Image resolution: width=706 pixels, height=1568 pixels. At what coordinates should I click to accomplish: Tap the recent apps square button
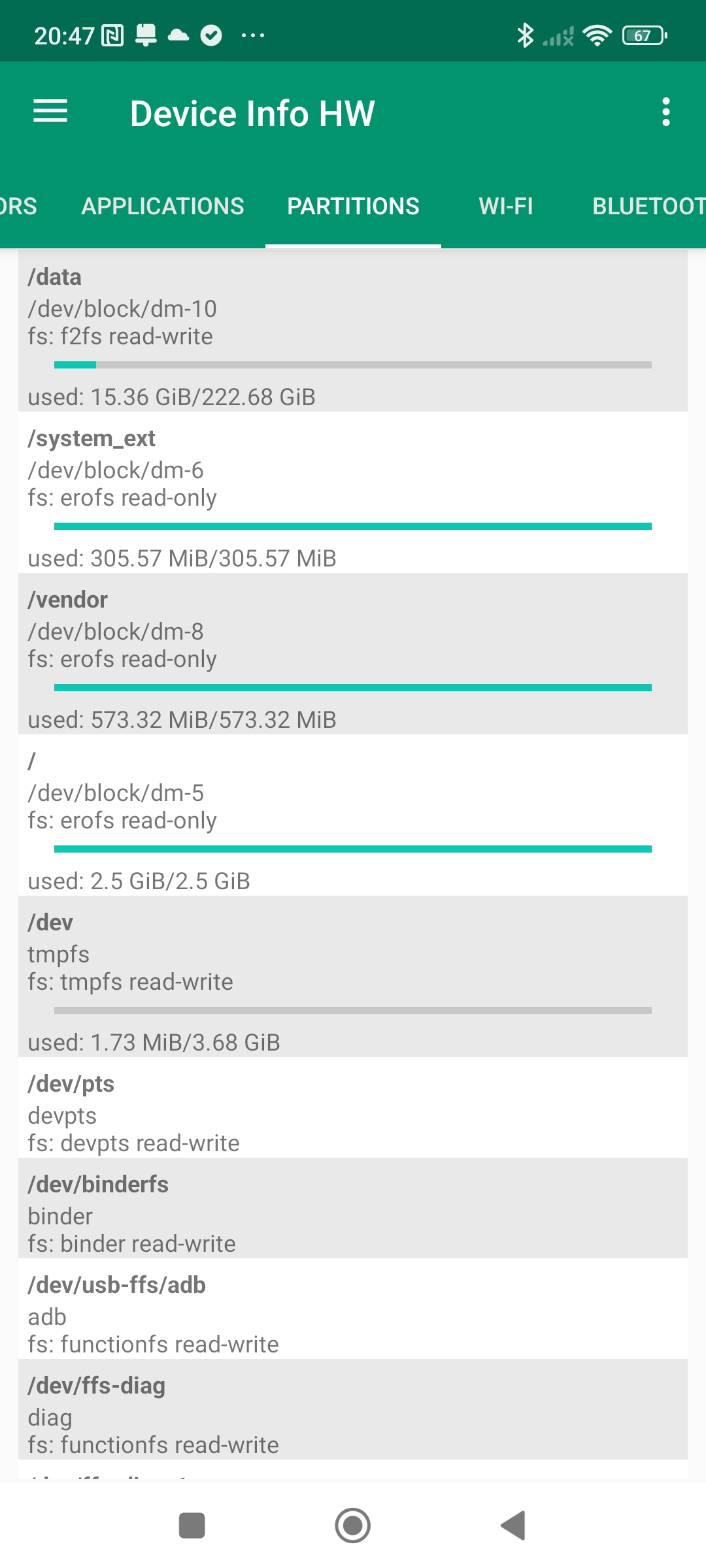coord(192,1526)
